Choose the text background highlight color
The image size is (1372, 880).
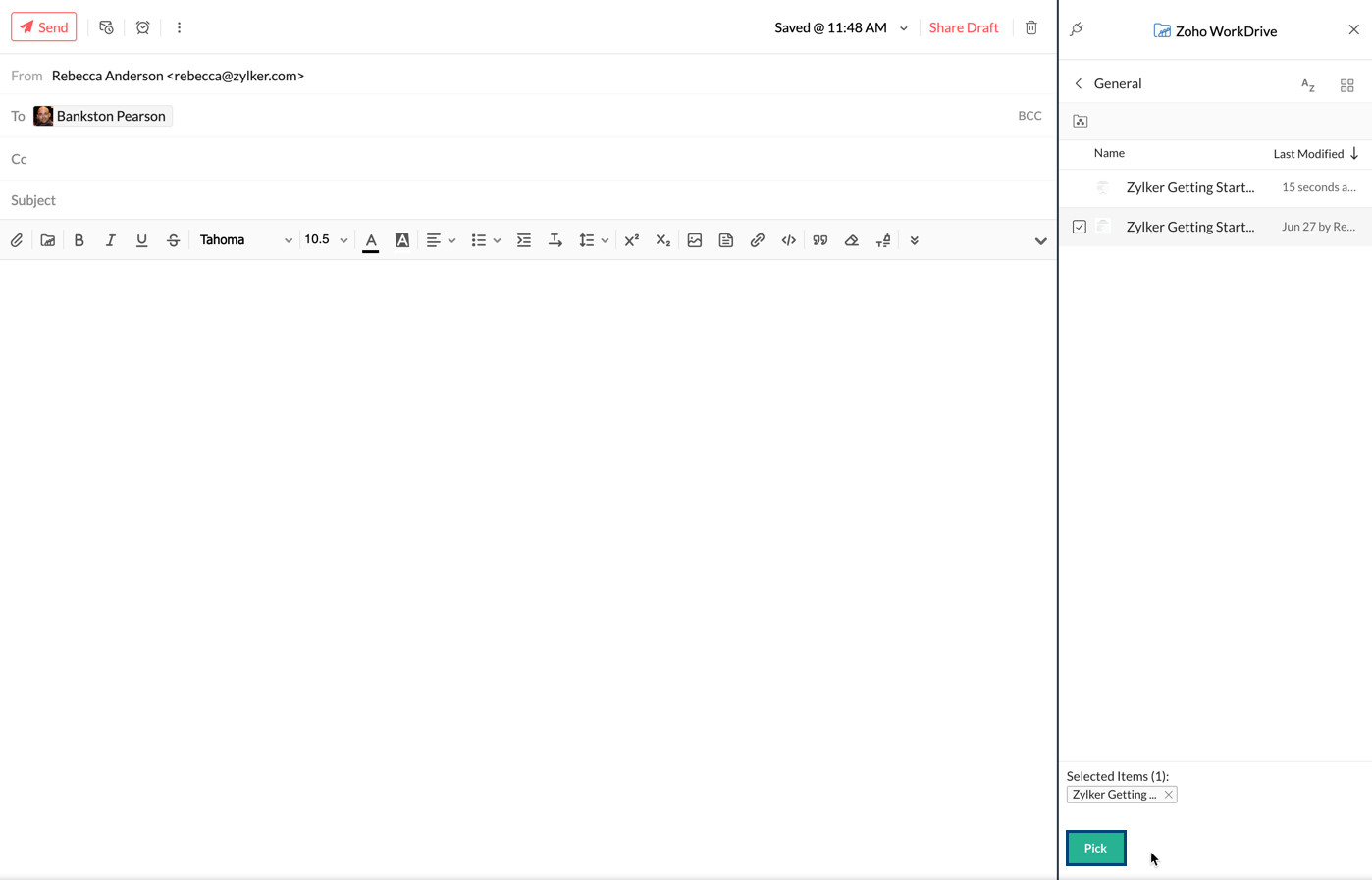pyautogui.click(x=402, y=240)
